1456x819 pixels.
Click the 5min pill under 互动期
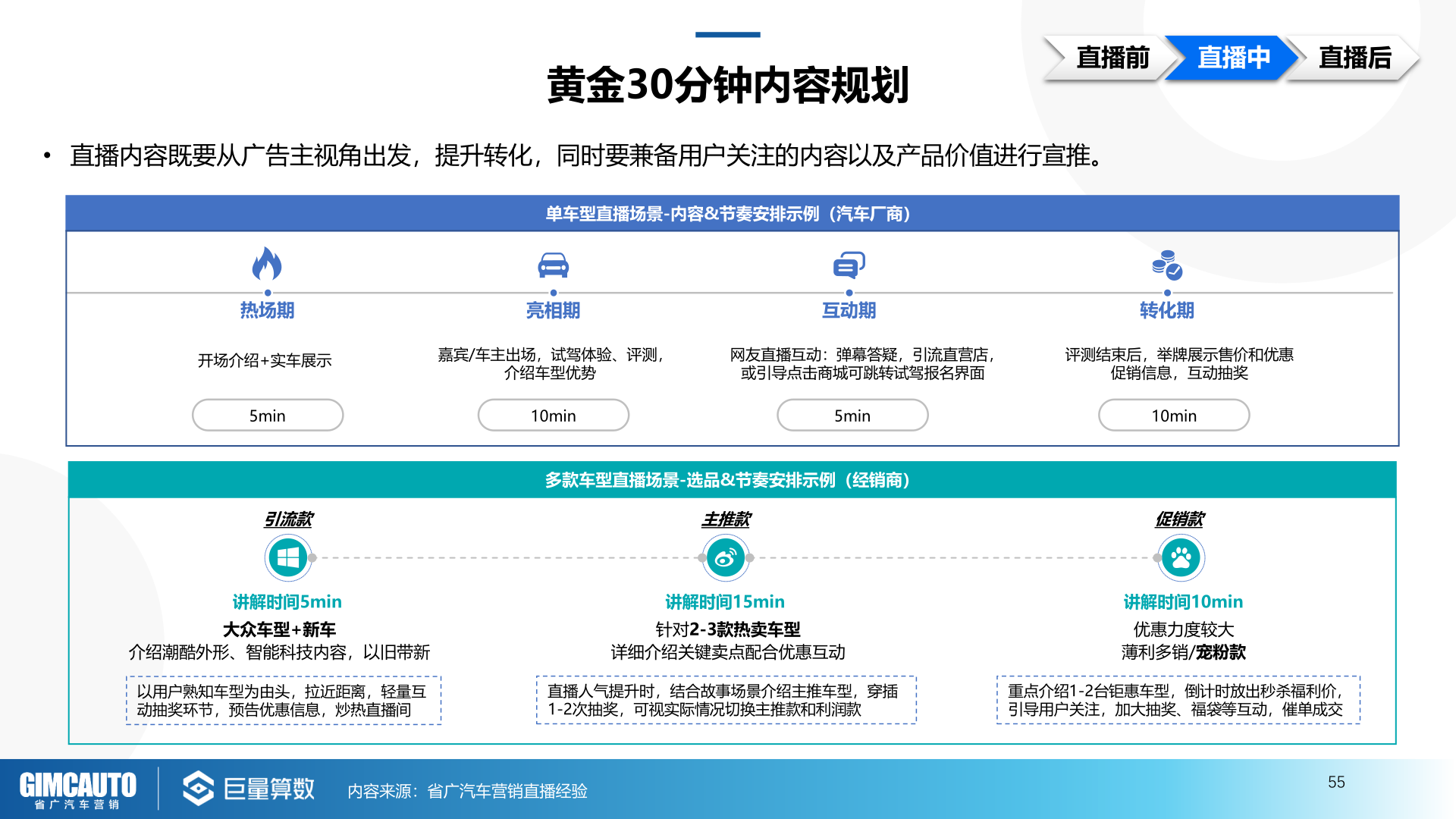click(852, 415)
